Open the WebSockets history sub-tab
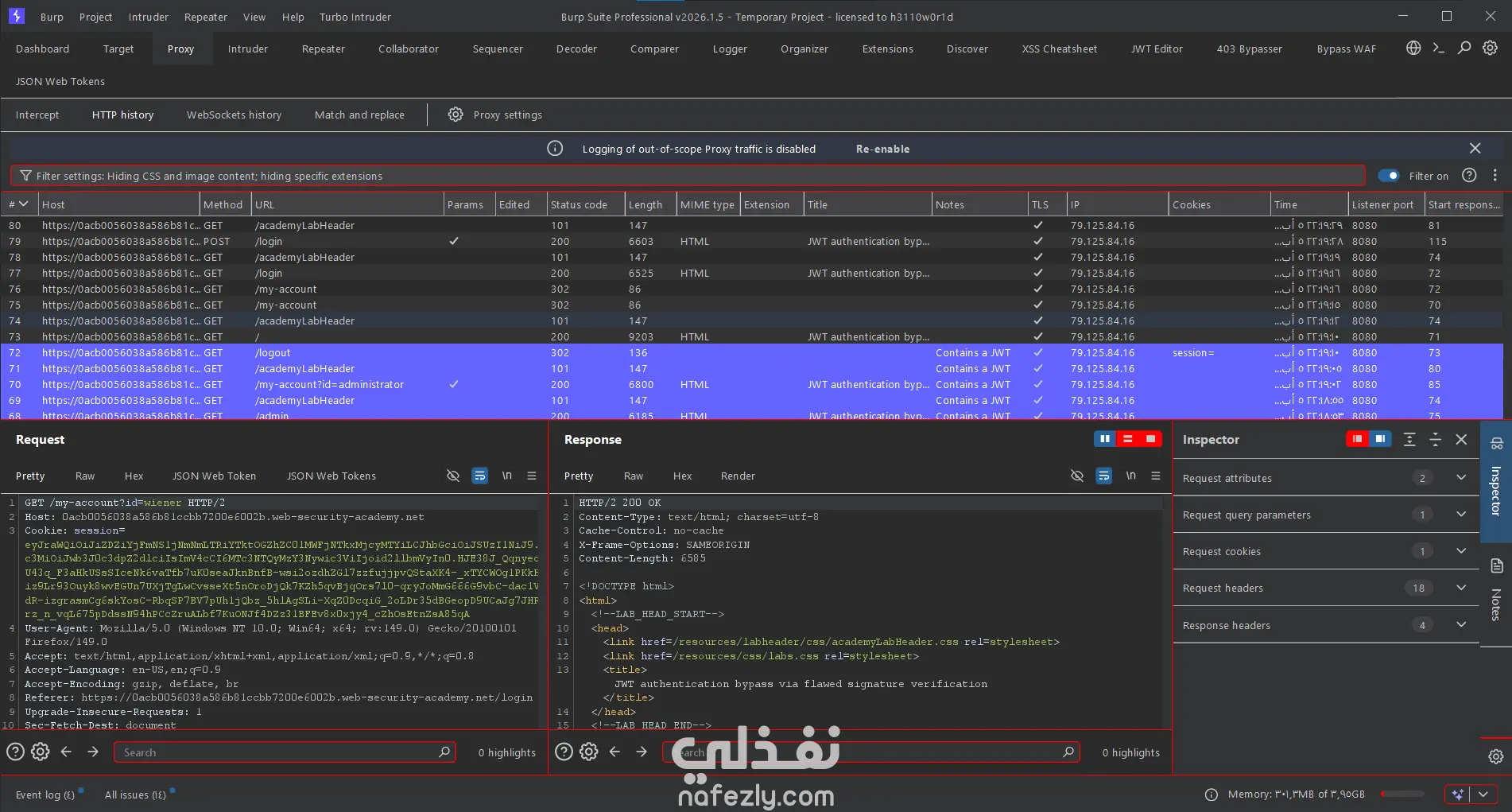The height and width of the screenshot is (812, 1512). click(x=234, y=115)
